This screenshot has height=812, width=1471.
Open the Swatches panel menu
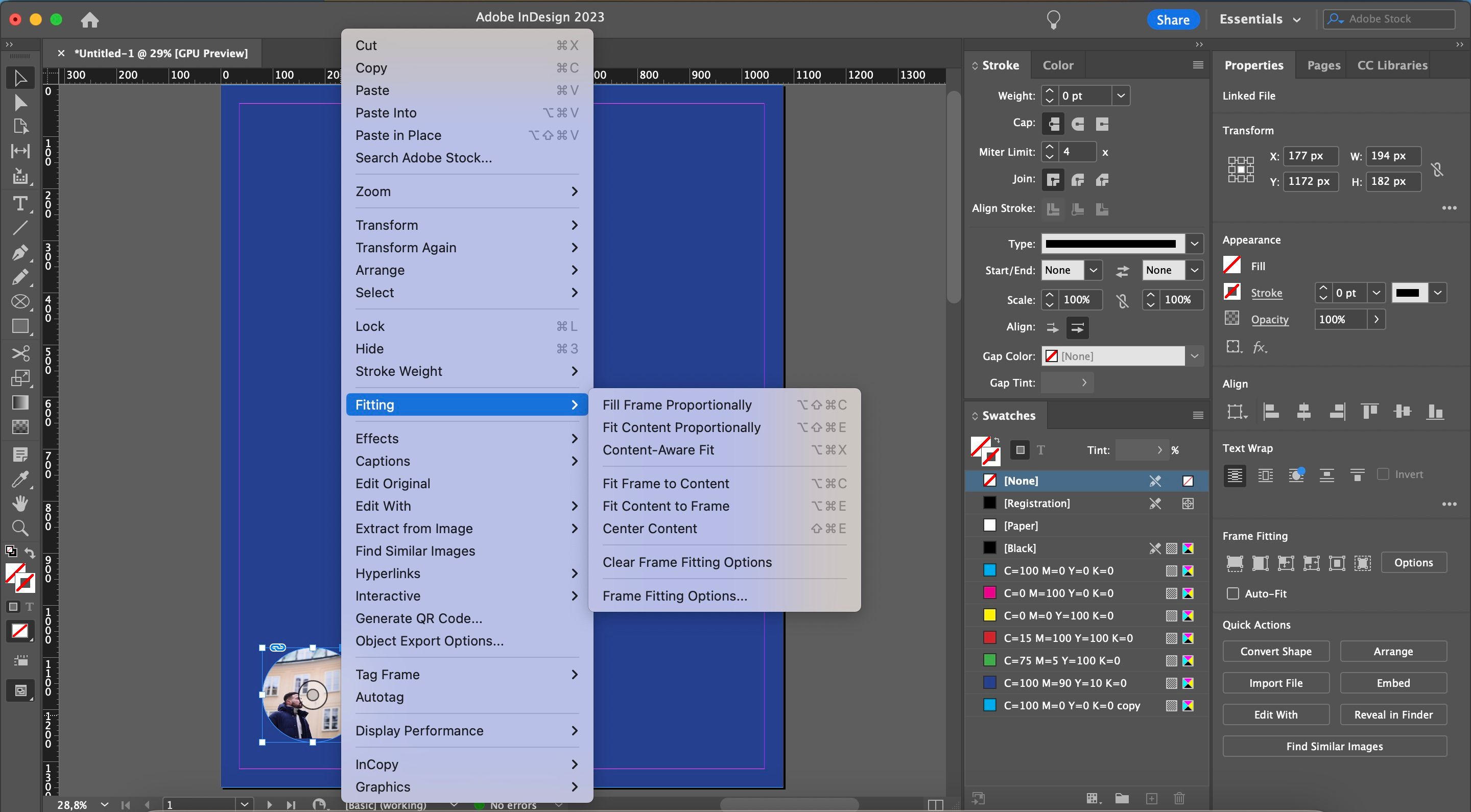[1197, 415]
